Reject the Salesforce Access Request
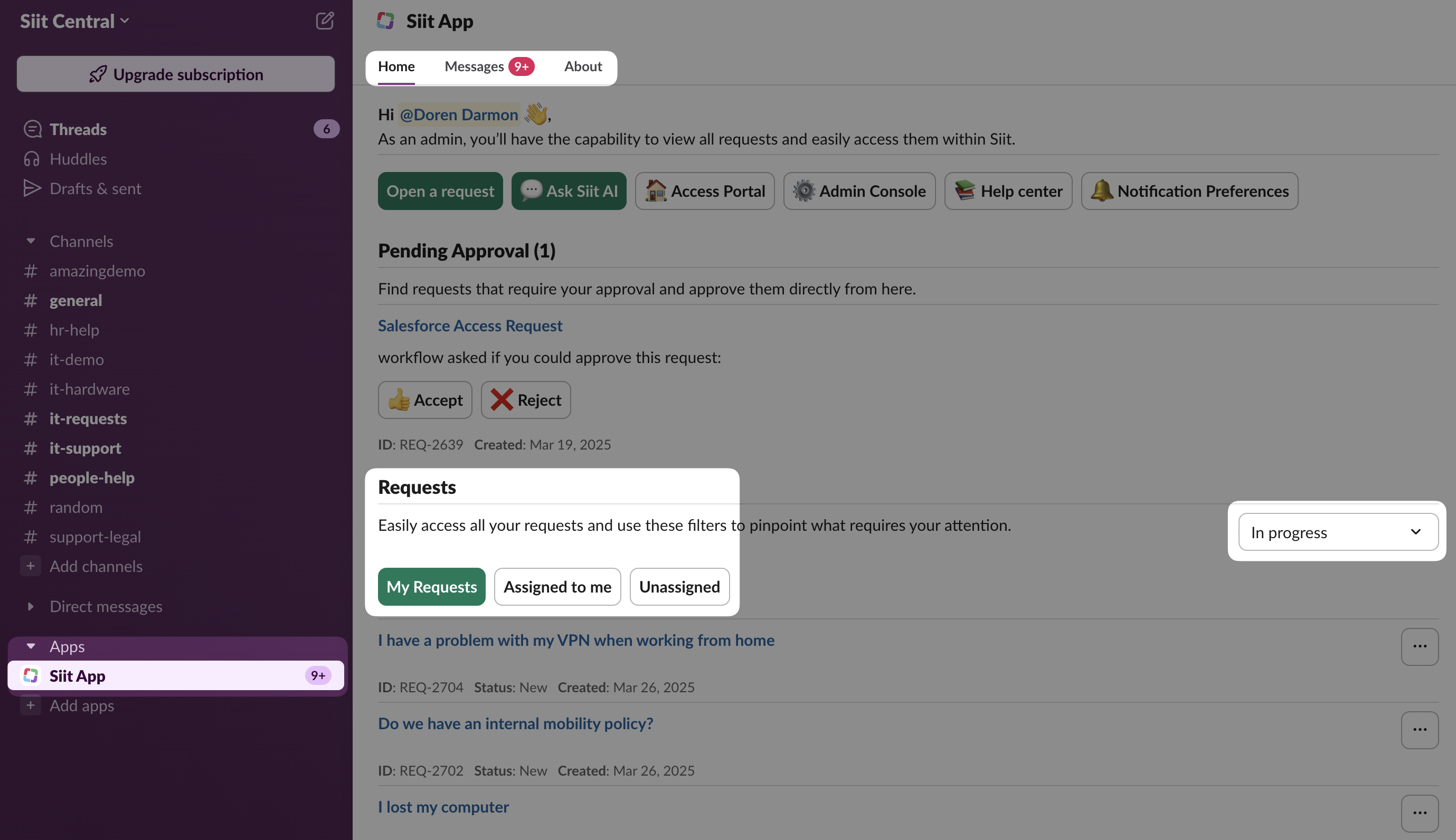Viewport: 1456px width, 840px height. [525, 400]
